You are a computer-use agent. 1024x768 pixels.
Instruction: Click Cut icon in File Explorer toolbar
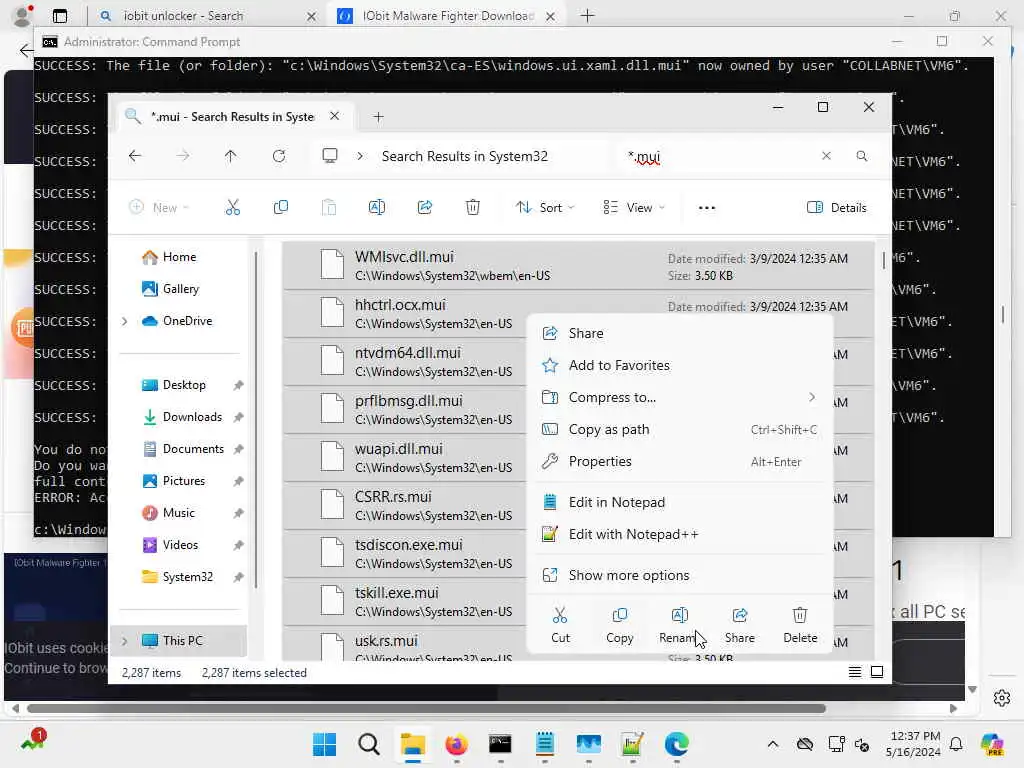232,208
